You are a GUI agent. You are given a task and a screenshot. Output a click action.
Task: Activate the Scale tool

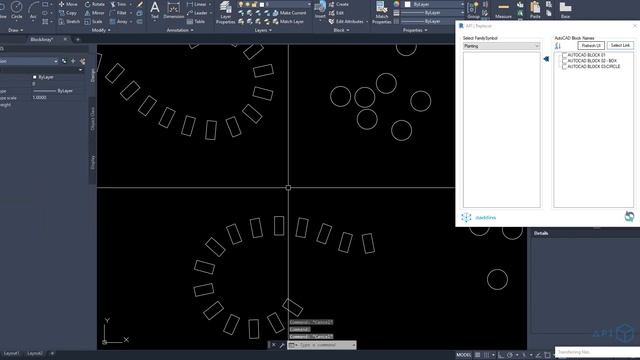93,21
